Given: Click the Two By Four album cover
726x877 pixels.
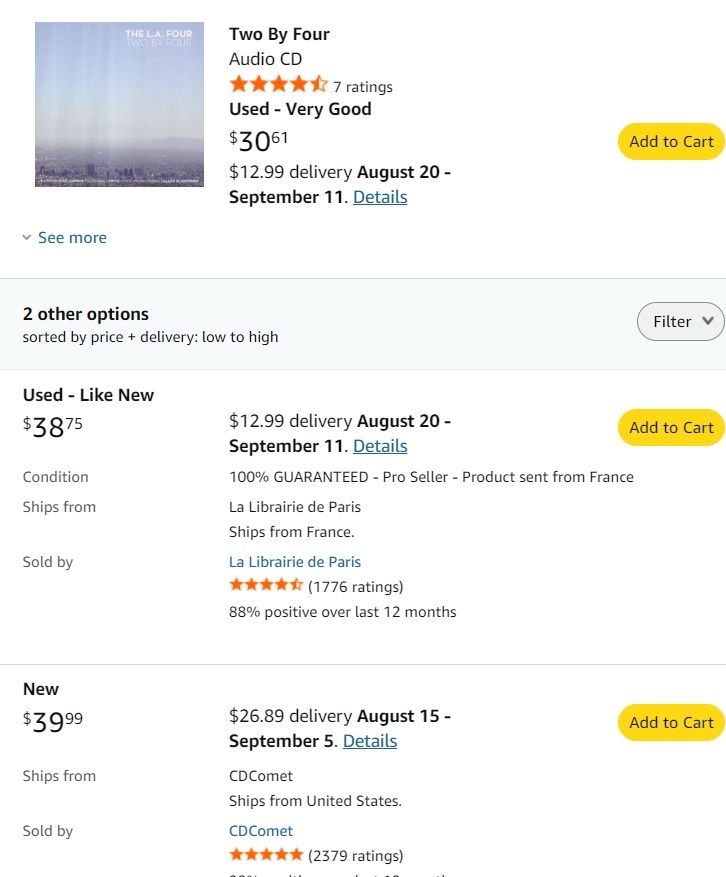Looking at the screenshot, I should click(x=119, y=104).
